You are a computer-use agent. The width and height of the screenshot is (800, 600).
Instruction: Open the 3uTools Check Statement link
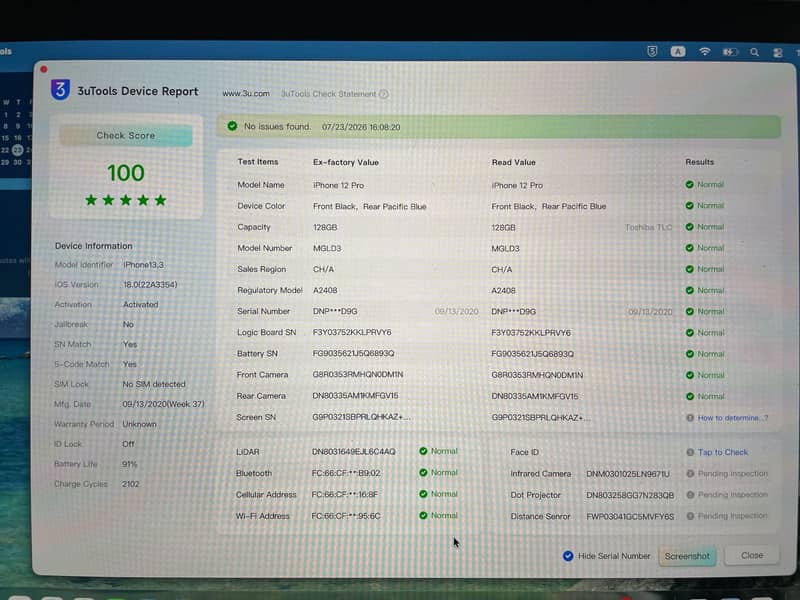(x=329, y=94)
